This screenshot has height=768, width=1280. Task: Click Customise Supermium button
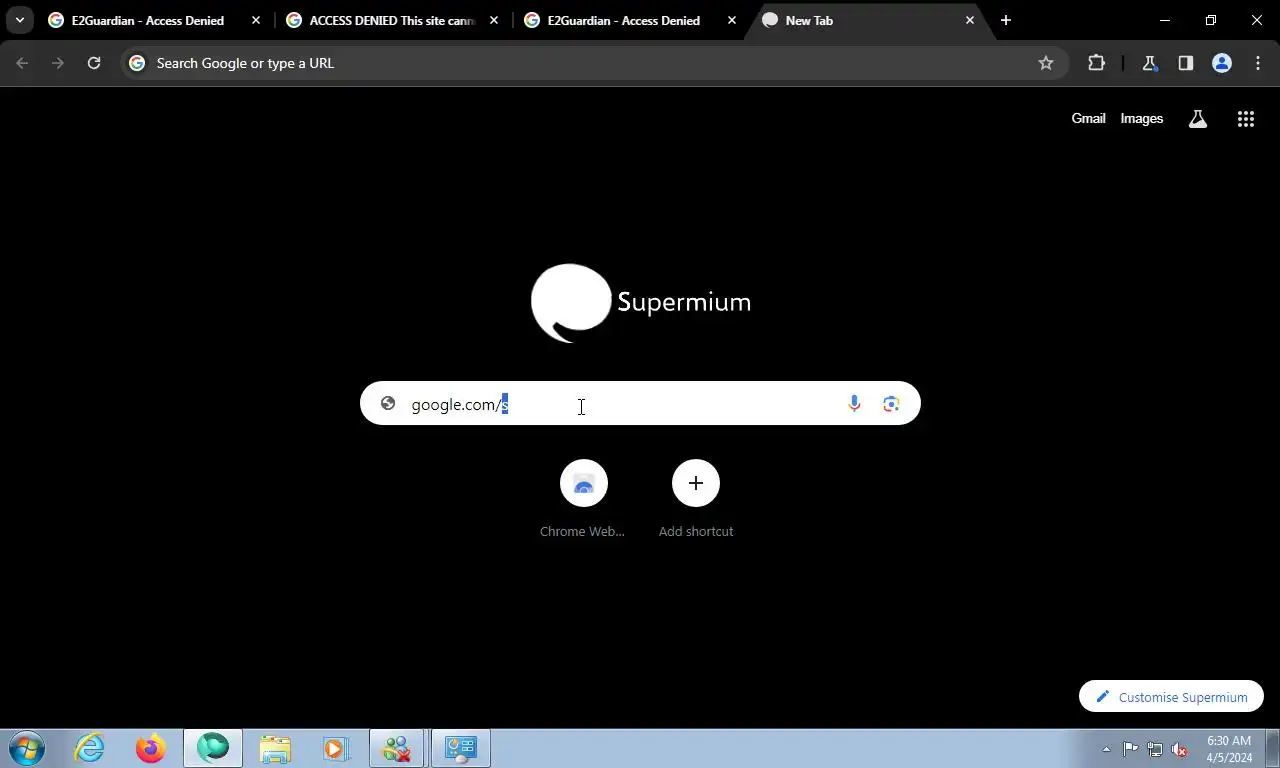[1171, 697]
